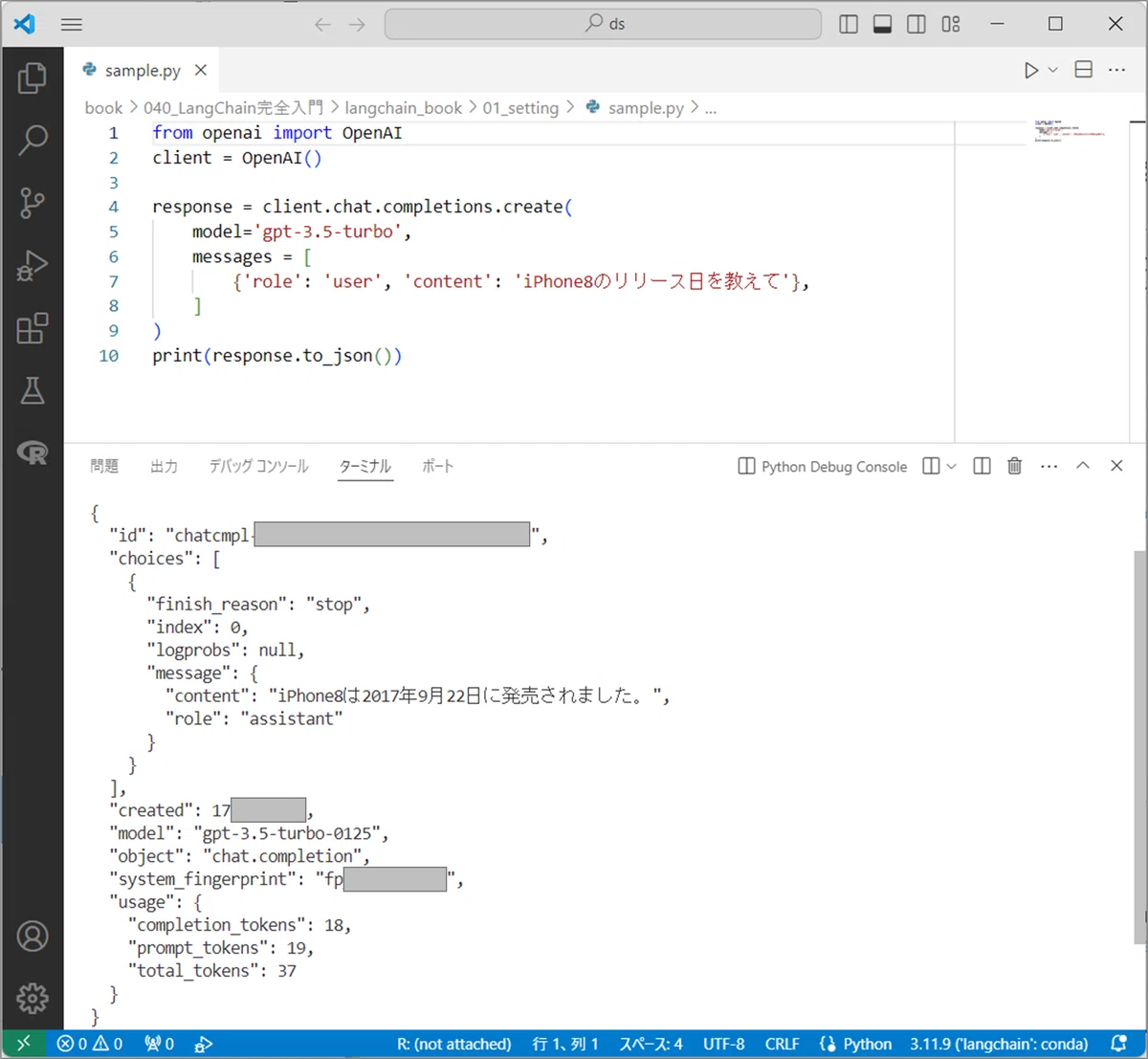Run the Python file with play button
The height and width of the screenshot is (1059, 1148).
1030,70
